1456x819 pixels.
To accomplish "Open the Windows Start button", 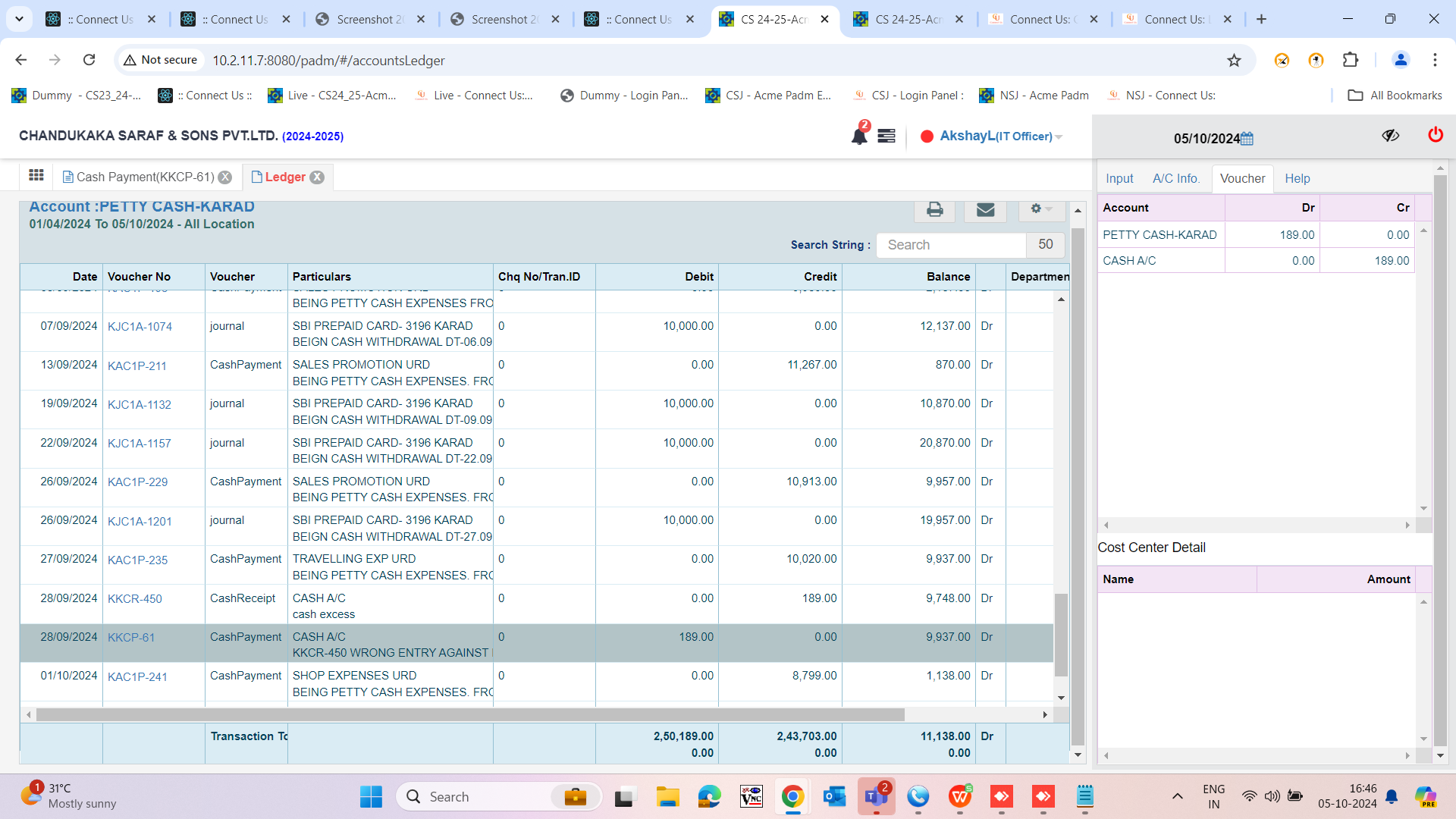I will coord(371,796).
